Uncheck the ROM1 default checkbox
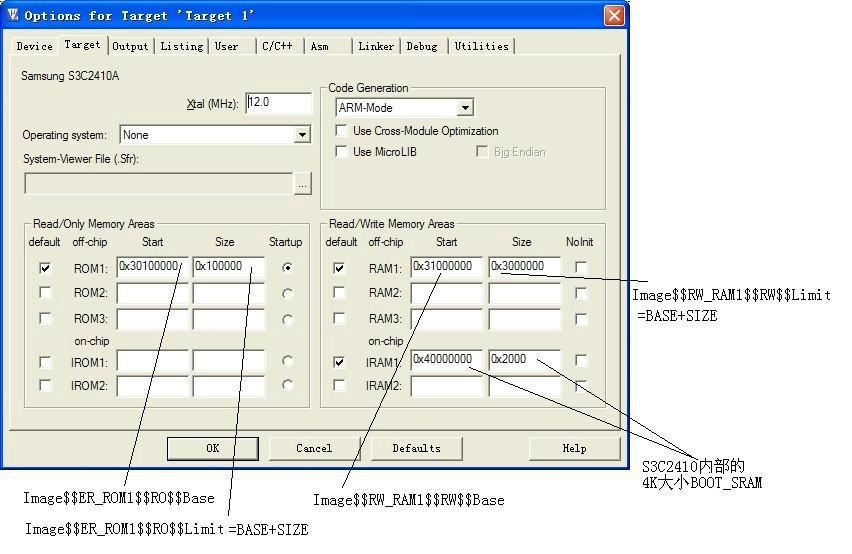The height and width of the screenshot is (554, 852). [x=46, y=268]
